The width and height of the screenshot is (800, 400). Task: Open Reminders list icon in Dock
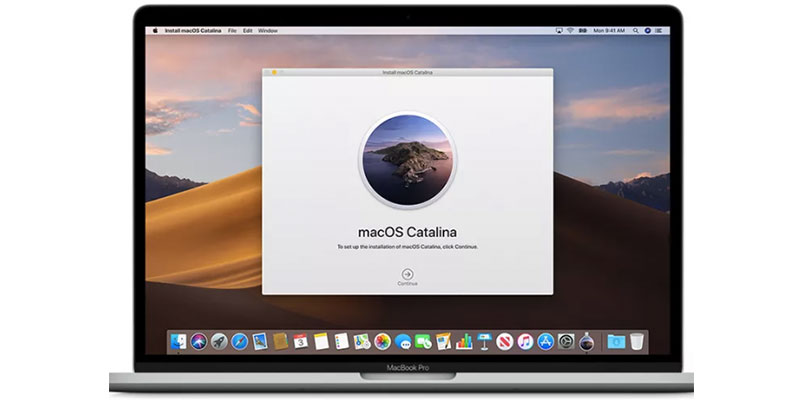point(341,341)
